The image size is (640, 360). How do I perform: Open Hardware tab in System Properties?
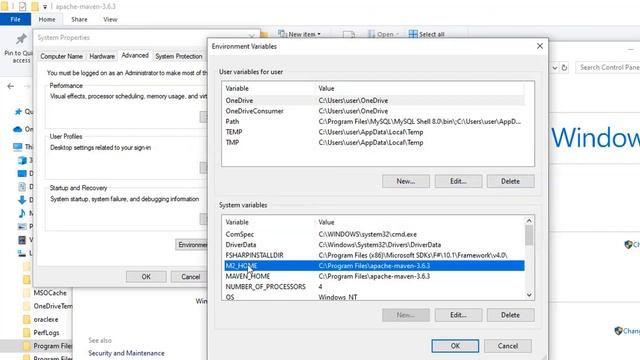(x=102, y=56)
